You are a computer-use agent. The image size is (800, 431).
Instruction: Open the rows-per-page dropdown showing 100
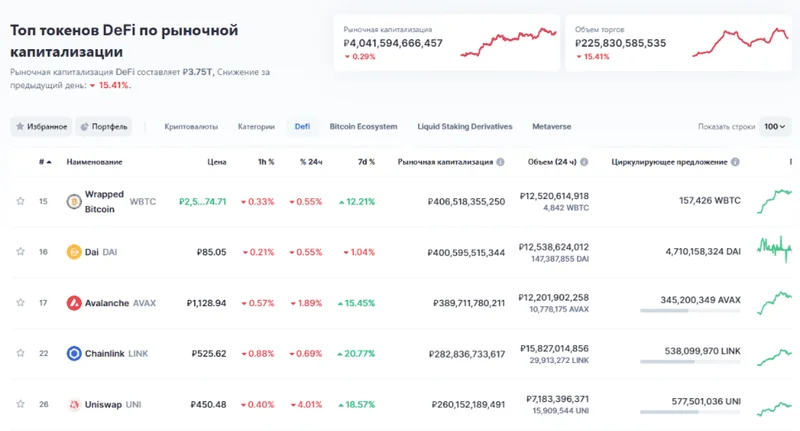pyautogui.click(x=773, y=127)
